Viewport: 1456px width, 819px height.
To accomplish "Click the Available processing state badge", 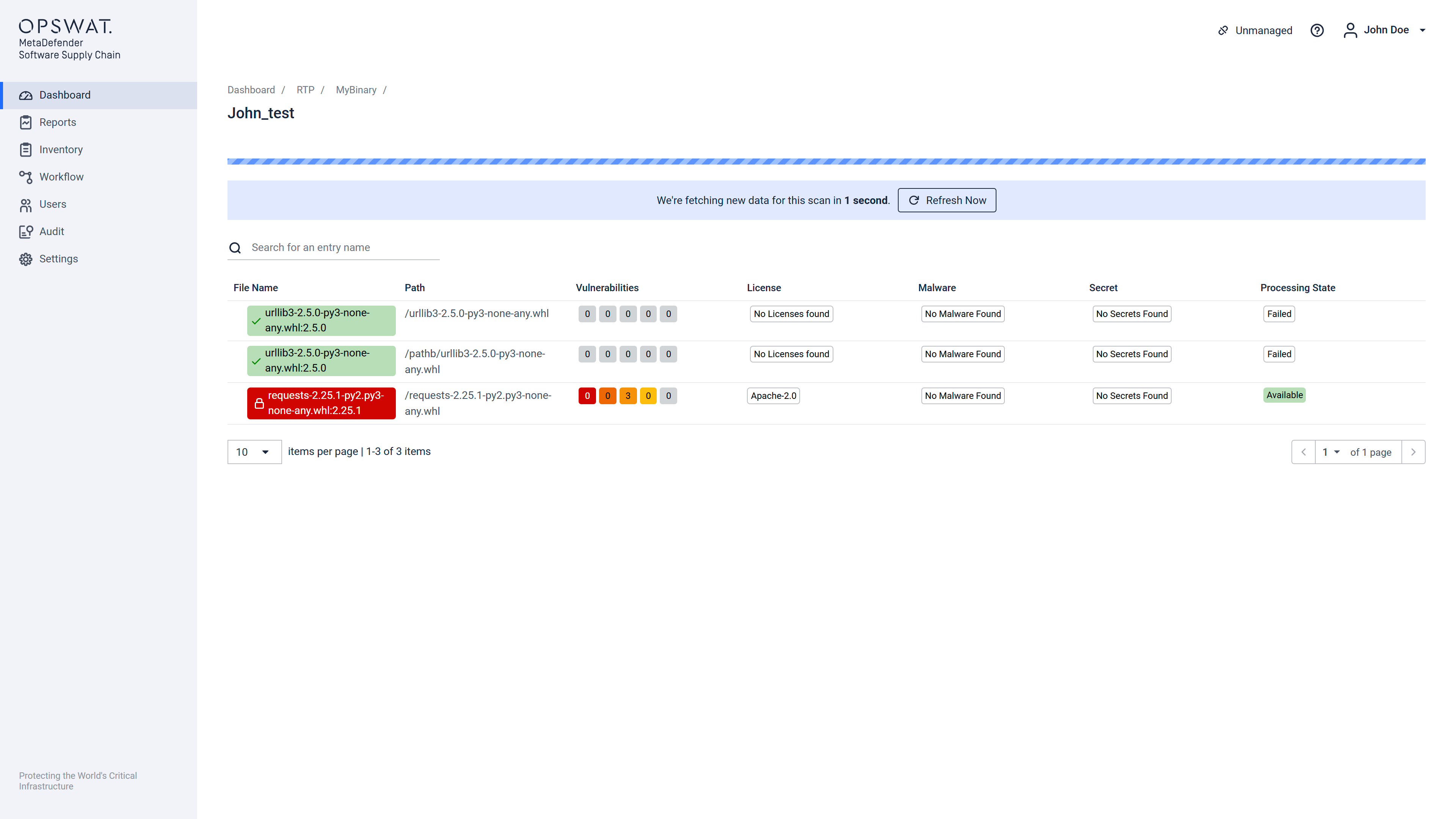I will point(1284,395).
